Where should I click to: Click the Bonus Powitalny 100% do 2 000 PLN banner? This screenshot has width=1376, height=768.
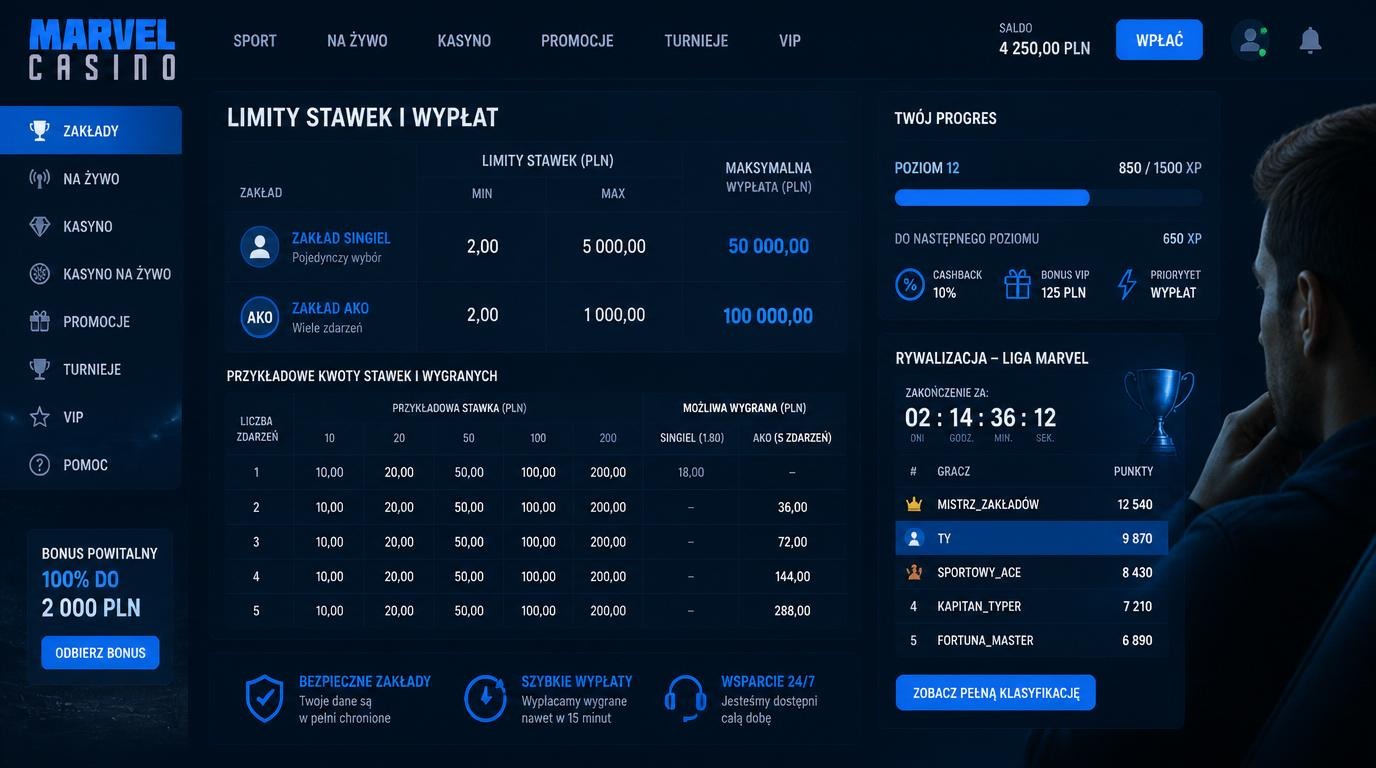pos(100,606)
